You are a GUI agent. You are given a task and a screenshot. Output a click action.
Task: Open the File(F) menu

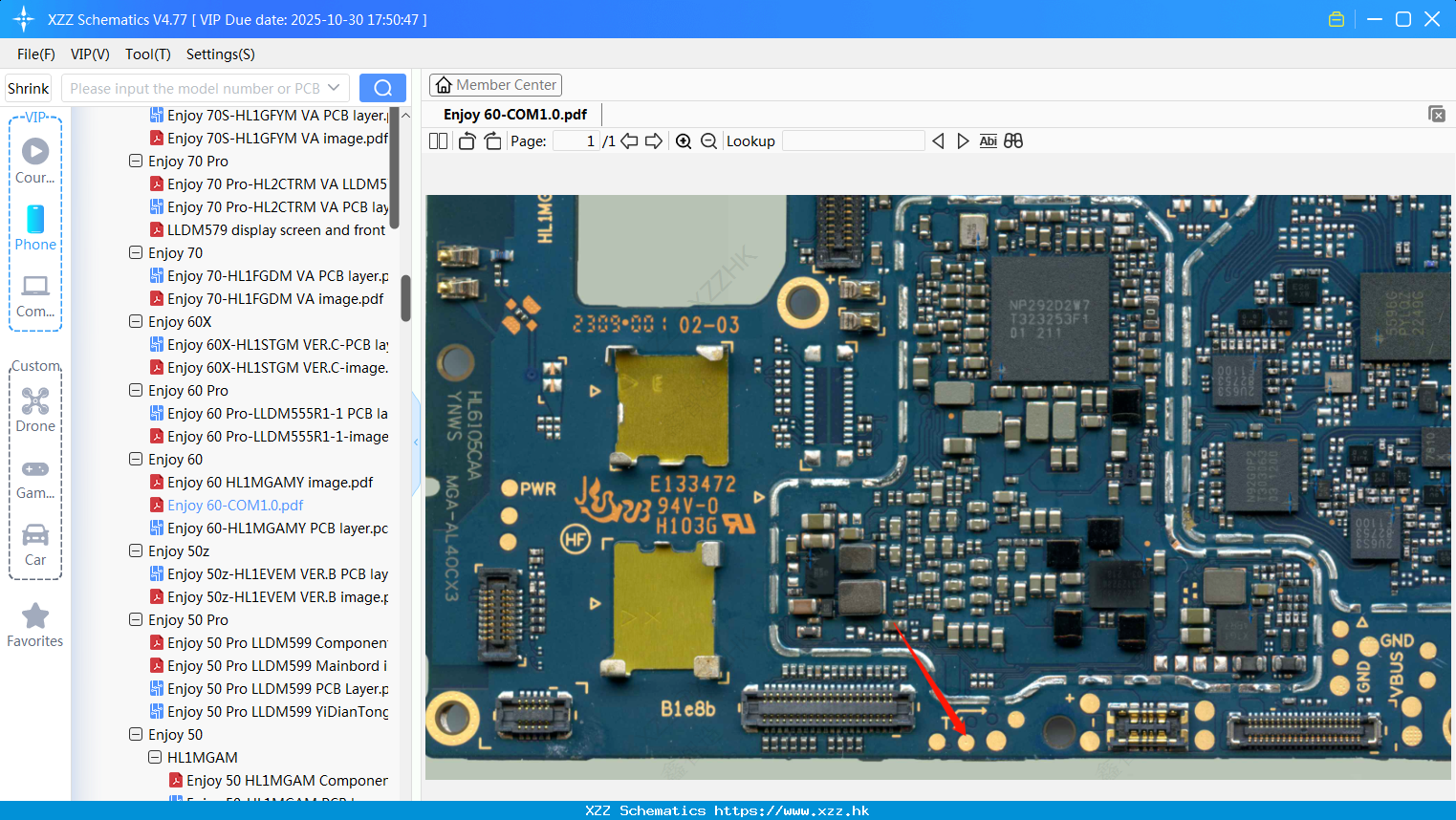coord(36,54)
